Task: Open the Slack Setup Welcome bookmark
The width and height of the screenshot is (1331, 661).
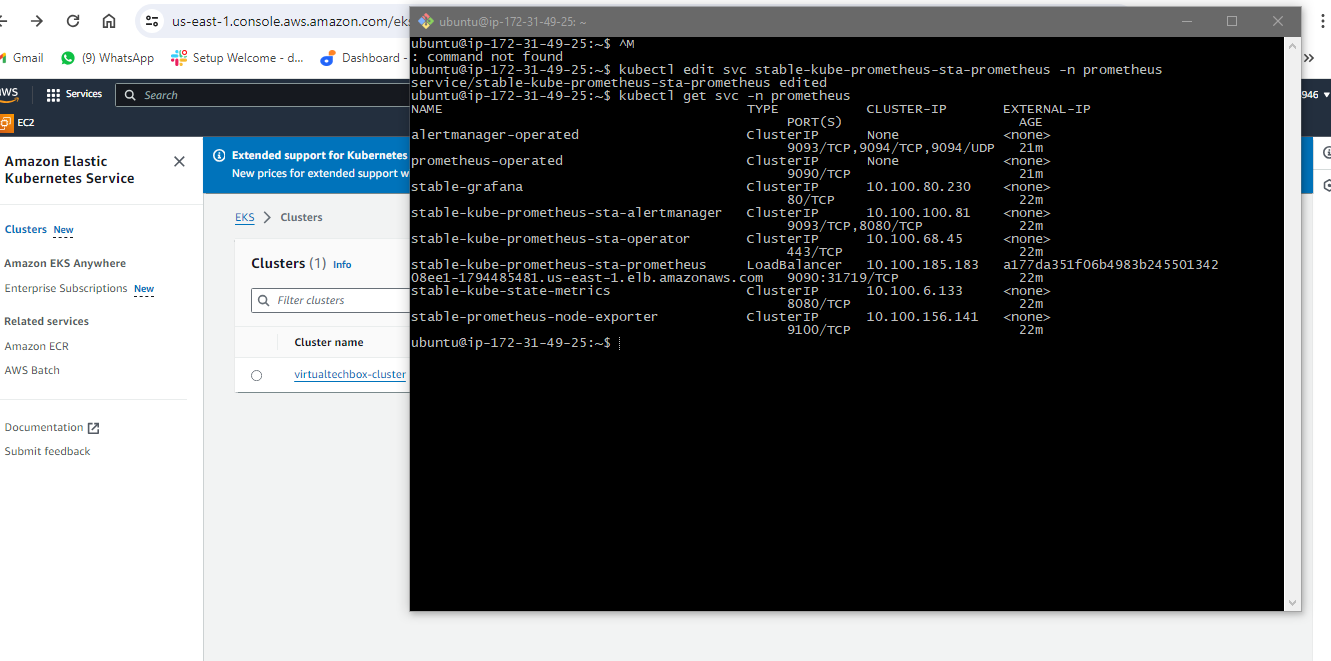Action: [238, 58]
